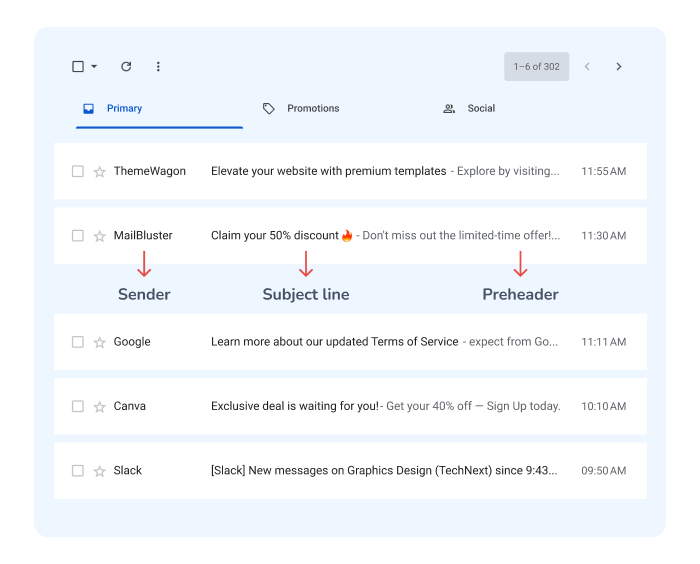Star the Slack email
This screenshot has width=700, height=564.
click(x=99, y=471)
